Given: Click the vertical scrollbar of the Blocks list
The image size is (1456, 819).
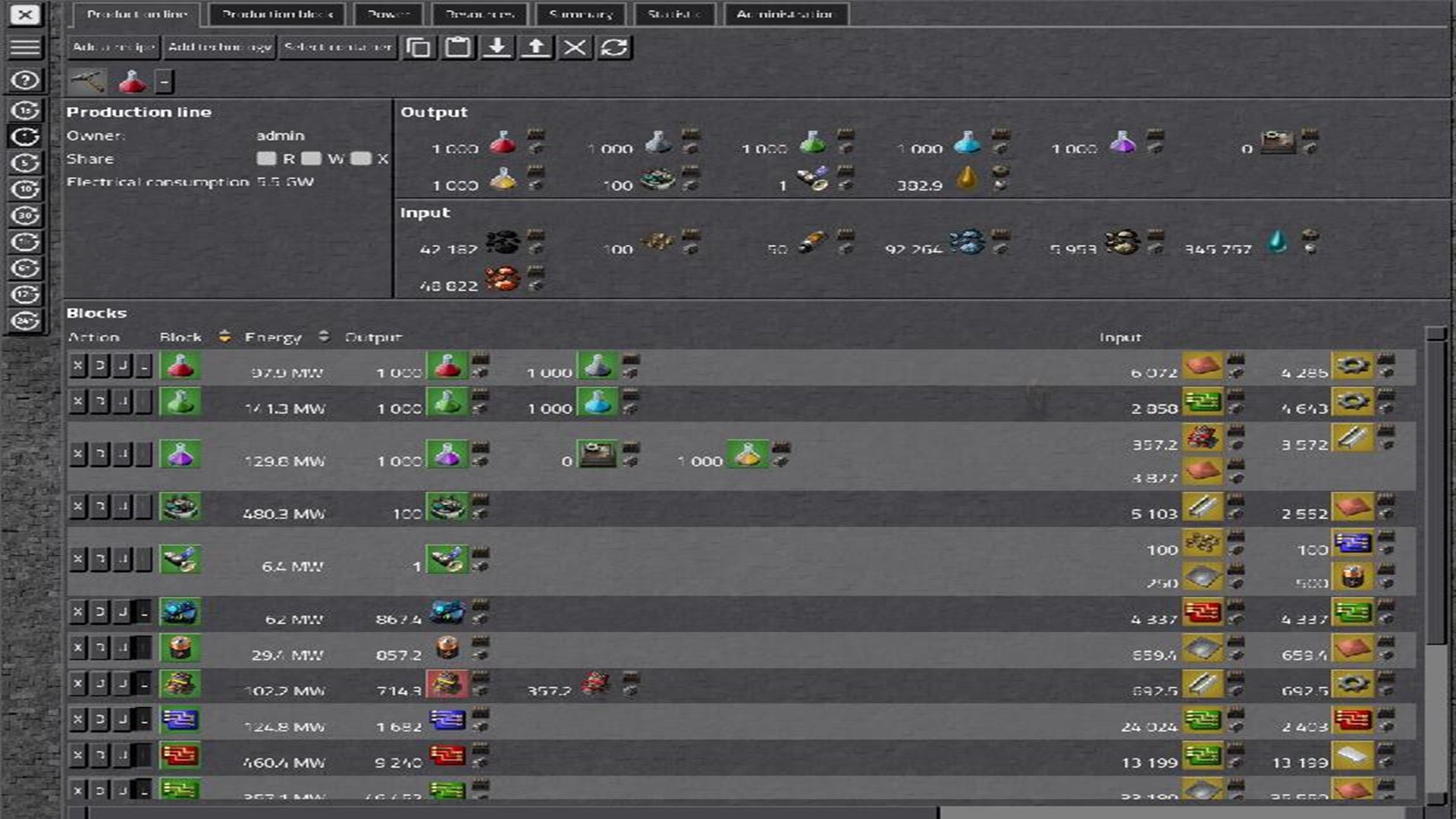Looking at the screenshot, I should (1436, 493).
